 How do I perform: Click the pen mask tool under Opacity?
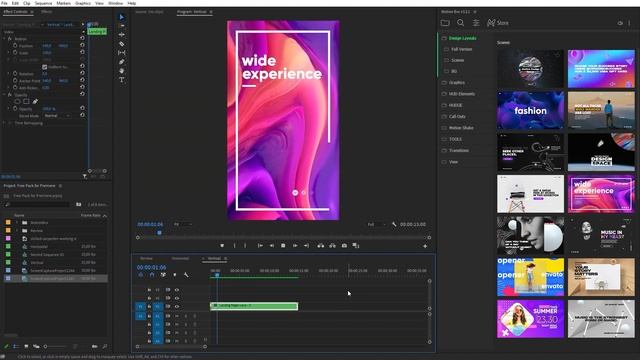click(35, 101)
